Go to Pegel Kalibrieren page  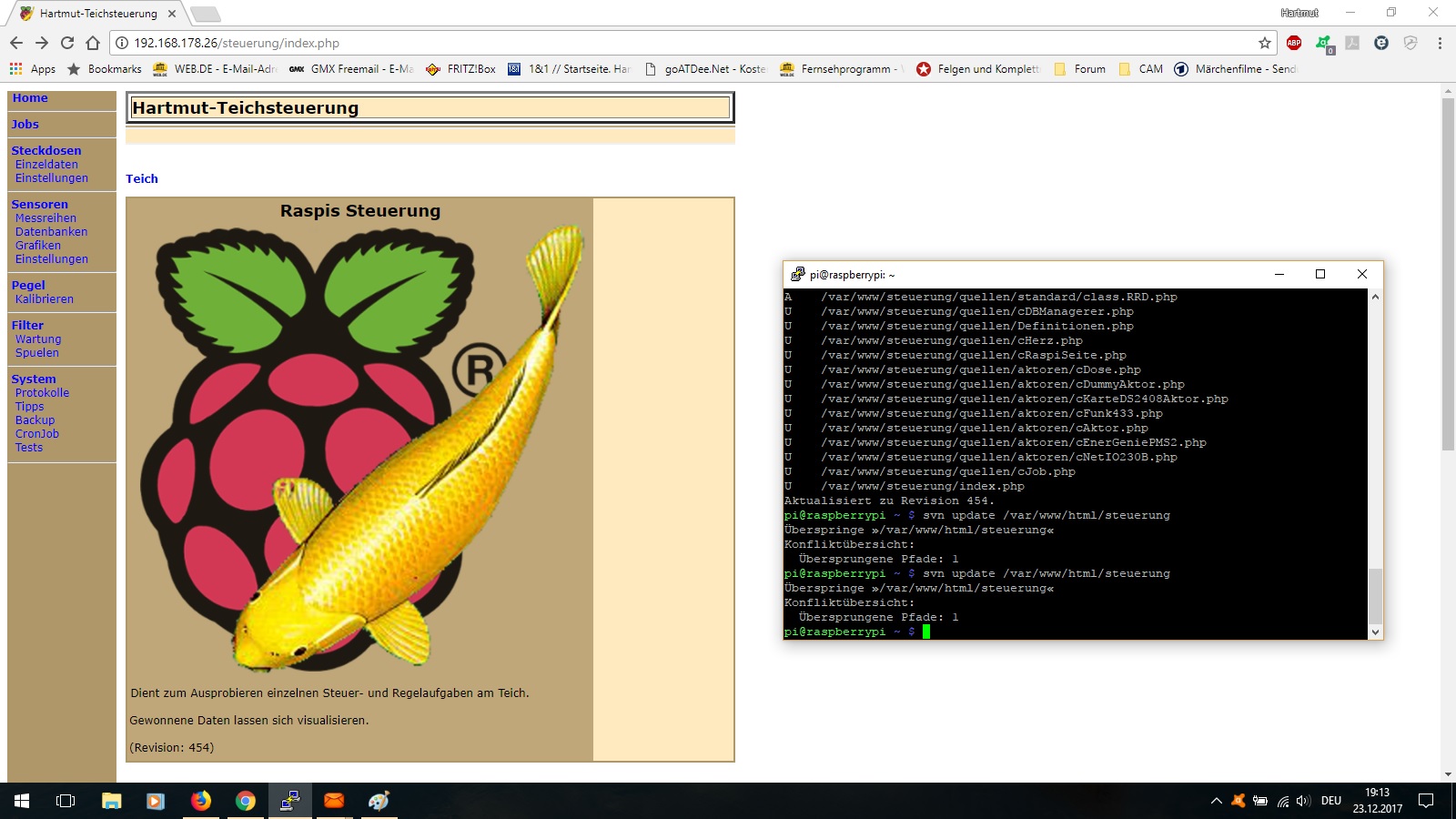point(45,299)
